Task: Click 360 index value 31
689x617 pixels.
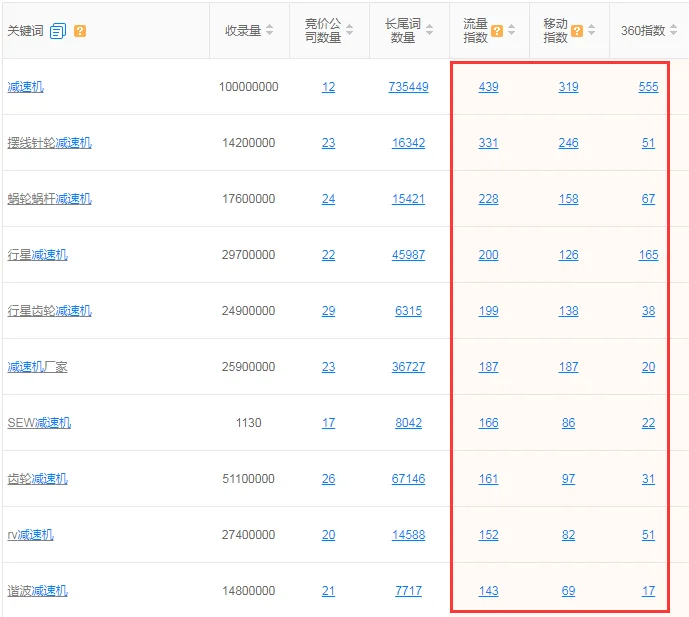Action: [648, 479]
